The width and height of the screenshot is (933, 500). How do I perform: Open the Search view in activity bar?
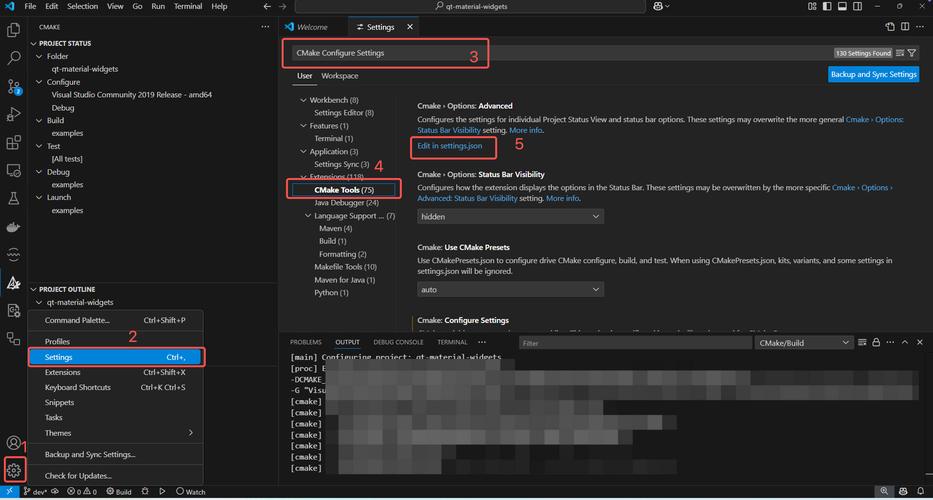click(13, 58)
